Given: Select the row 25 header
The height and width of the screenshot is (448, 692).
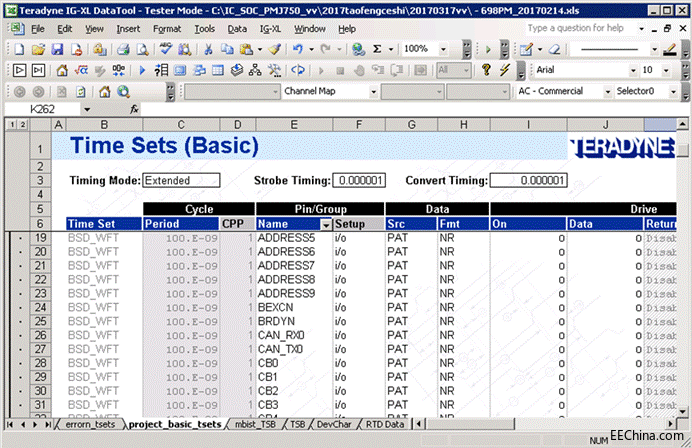Looking at the screenshot, I should click(x=40, y=321).
